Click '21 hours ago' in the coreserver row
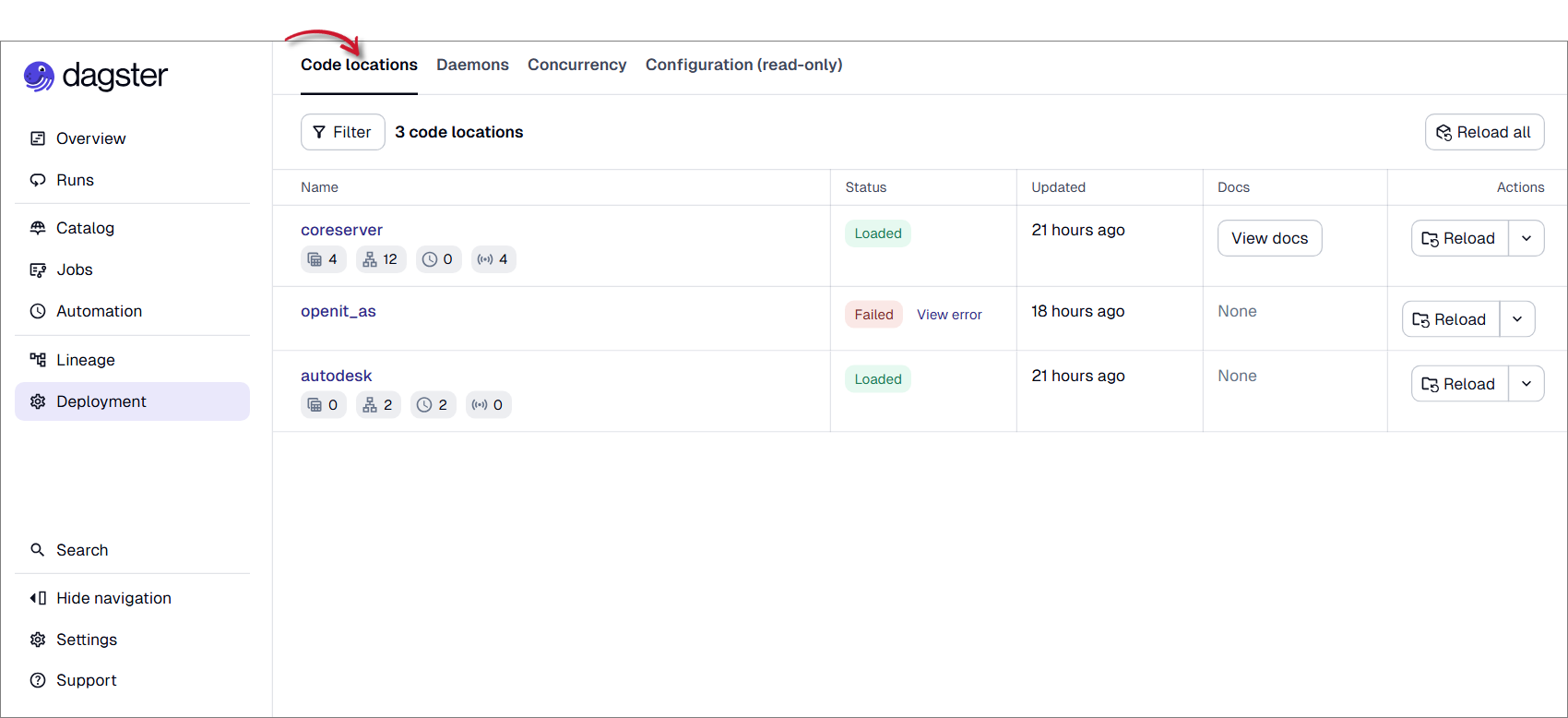 1078,230
